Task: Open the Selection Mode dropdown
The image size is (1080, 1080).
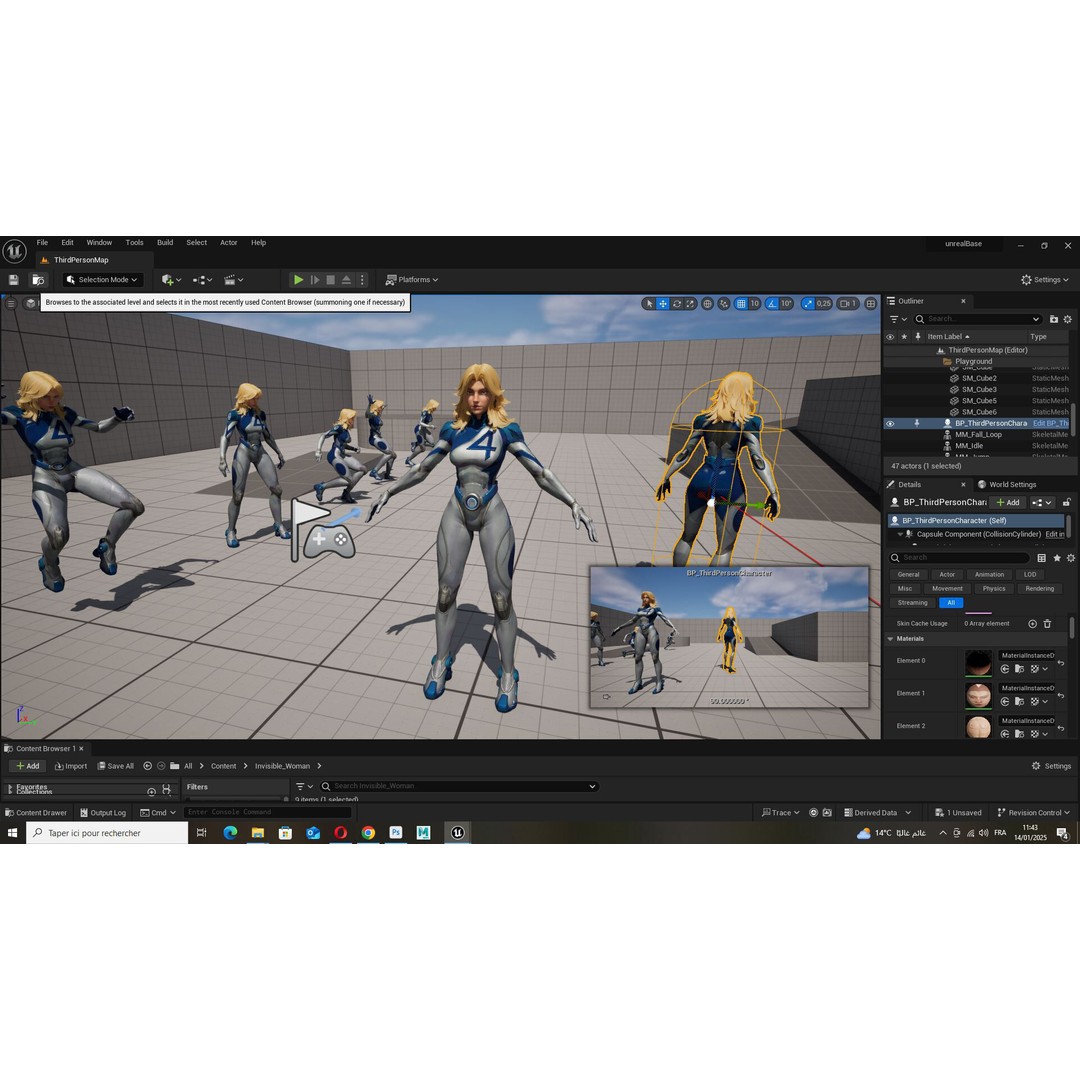Action: tap(103, 280)
